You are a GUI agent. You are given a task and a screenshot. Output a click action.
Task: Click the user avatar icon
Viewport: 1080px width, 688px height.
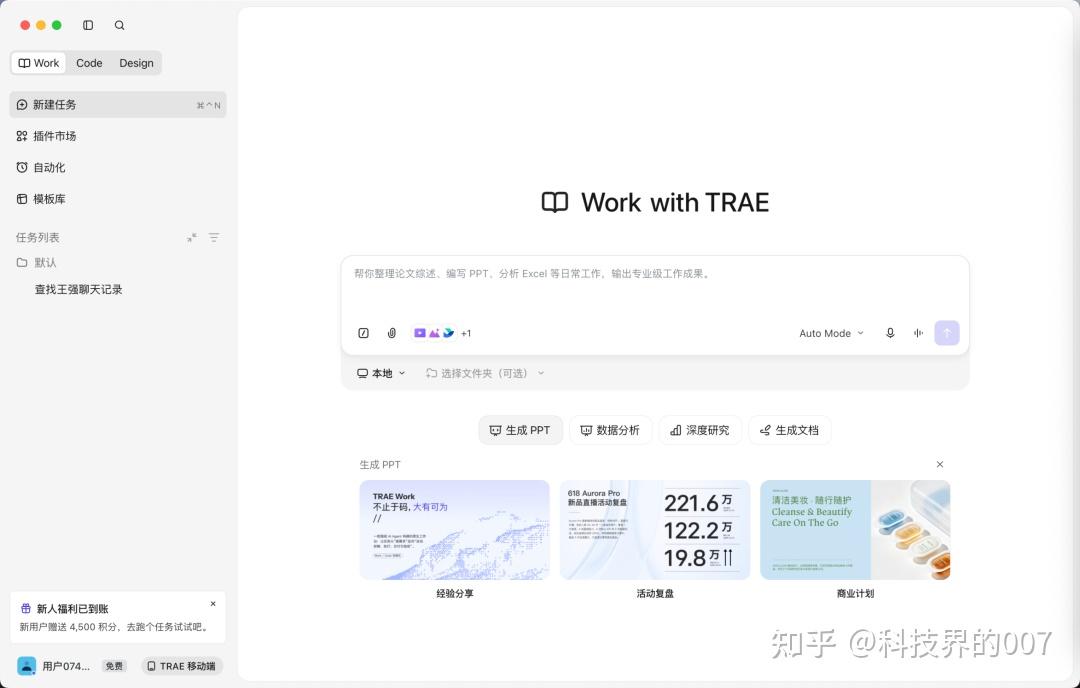click(26, 666)
